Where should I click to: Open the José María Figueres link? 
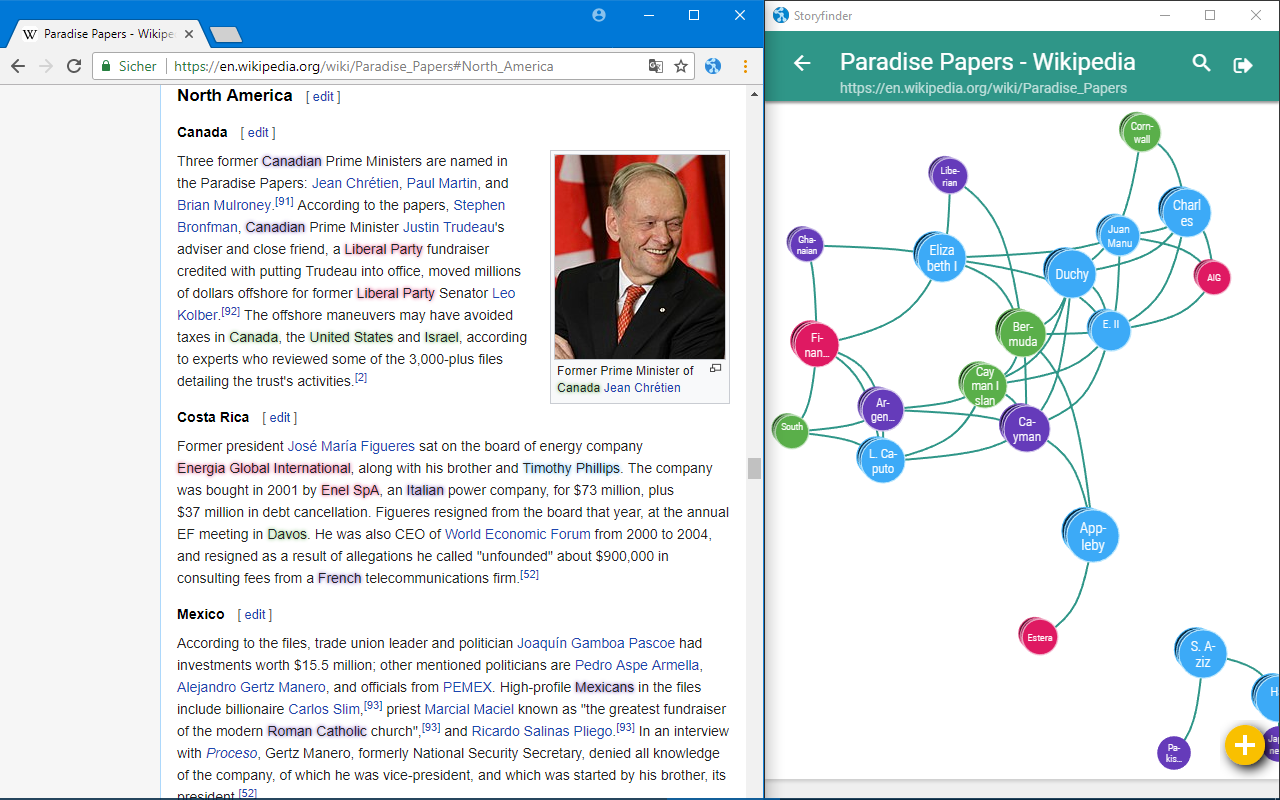(x=351, y=446)
